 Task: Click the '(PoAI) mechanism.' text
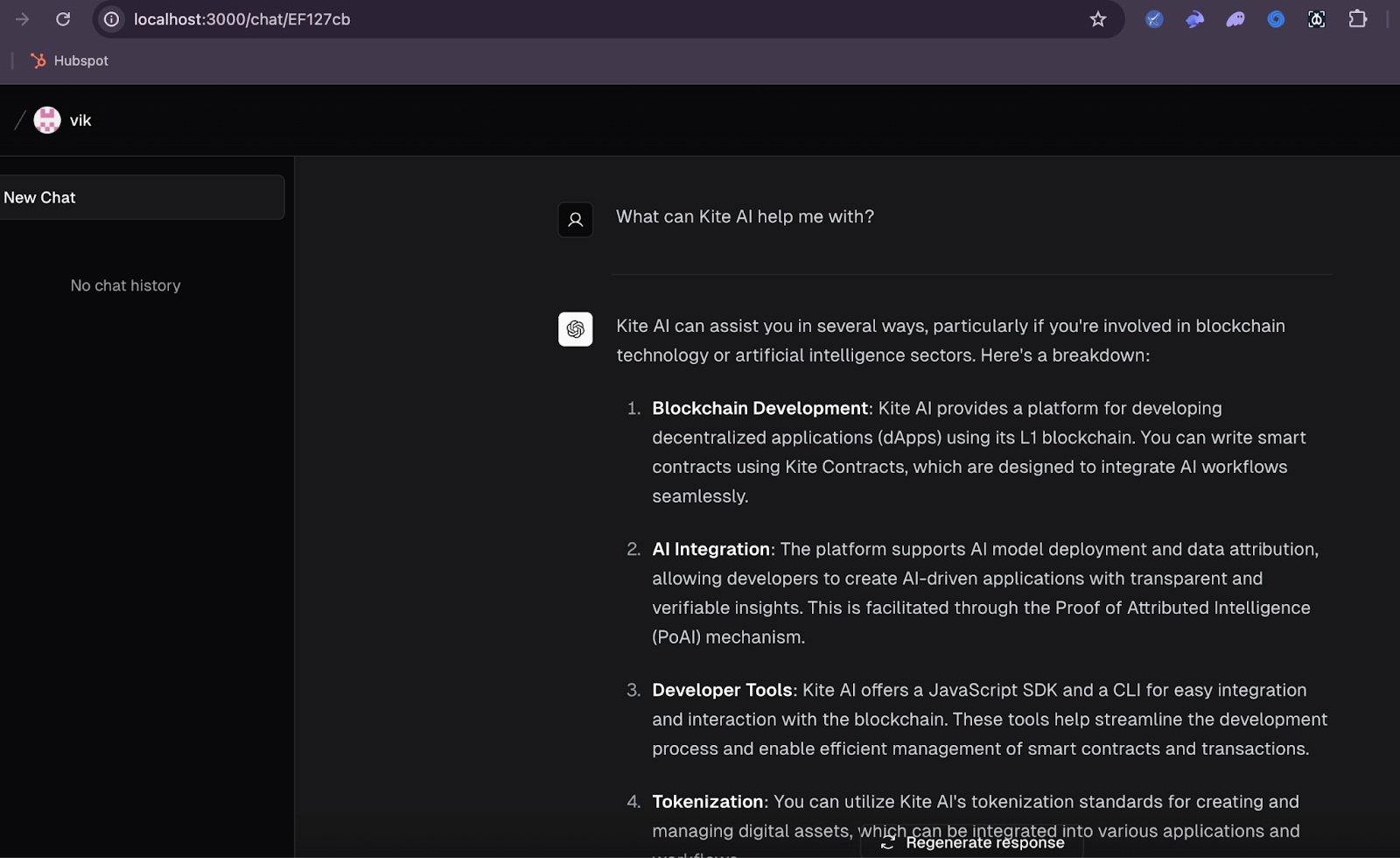click(728, 637)
